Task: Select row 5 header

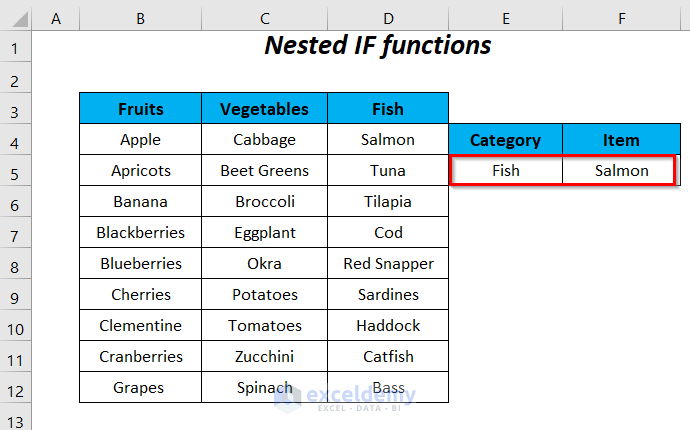Action: [x=16, y=171]
